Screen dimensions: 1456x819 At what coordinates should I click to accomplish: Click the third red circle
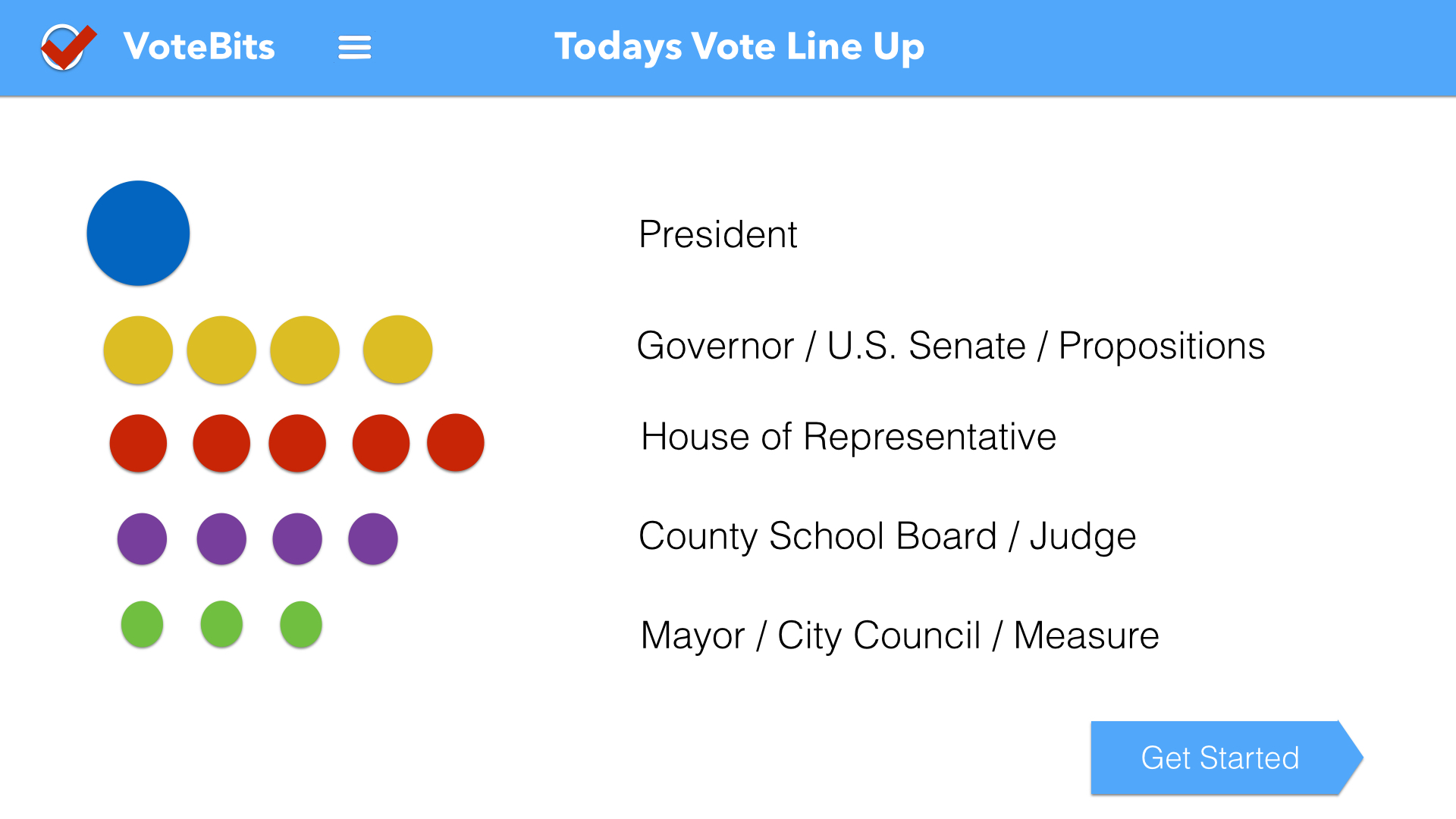pyautogui.click(x=297, y=443)
